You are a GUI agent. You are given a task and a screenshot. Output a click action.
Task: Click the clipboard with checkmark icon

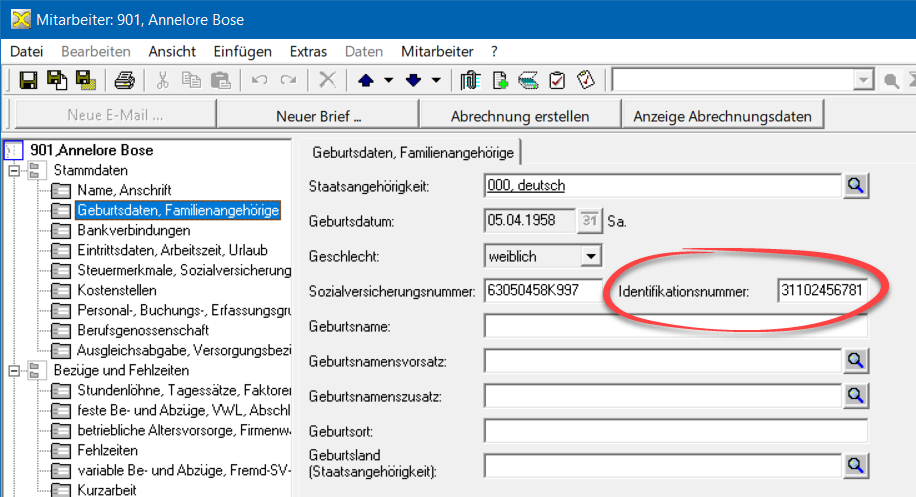point(557,80)
